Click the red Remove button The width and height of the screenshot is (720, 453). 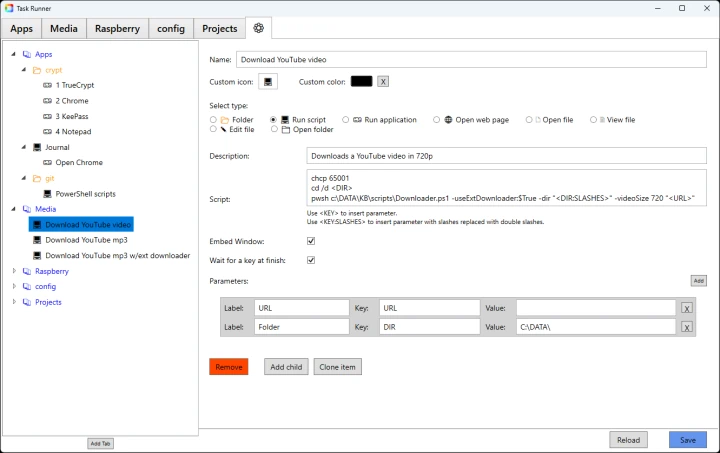229,367
